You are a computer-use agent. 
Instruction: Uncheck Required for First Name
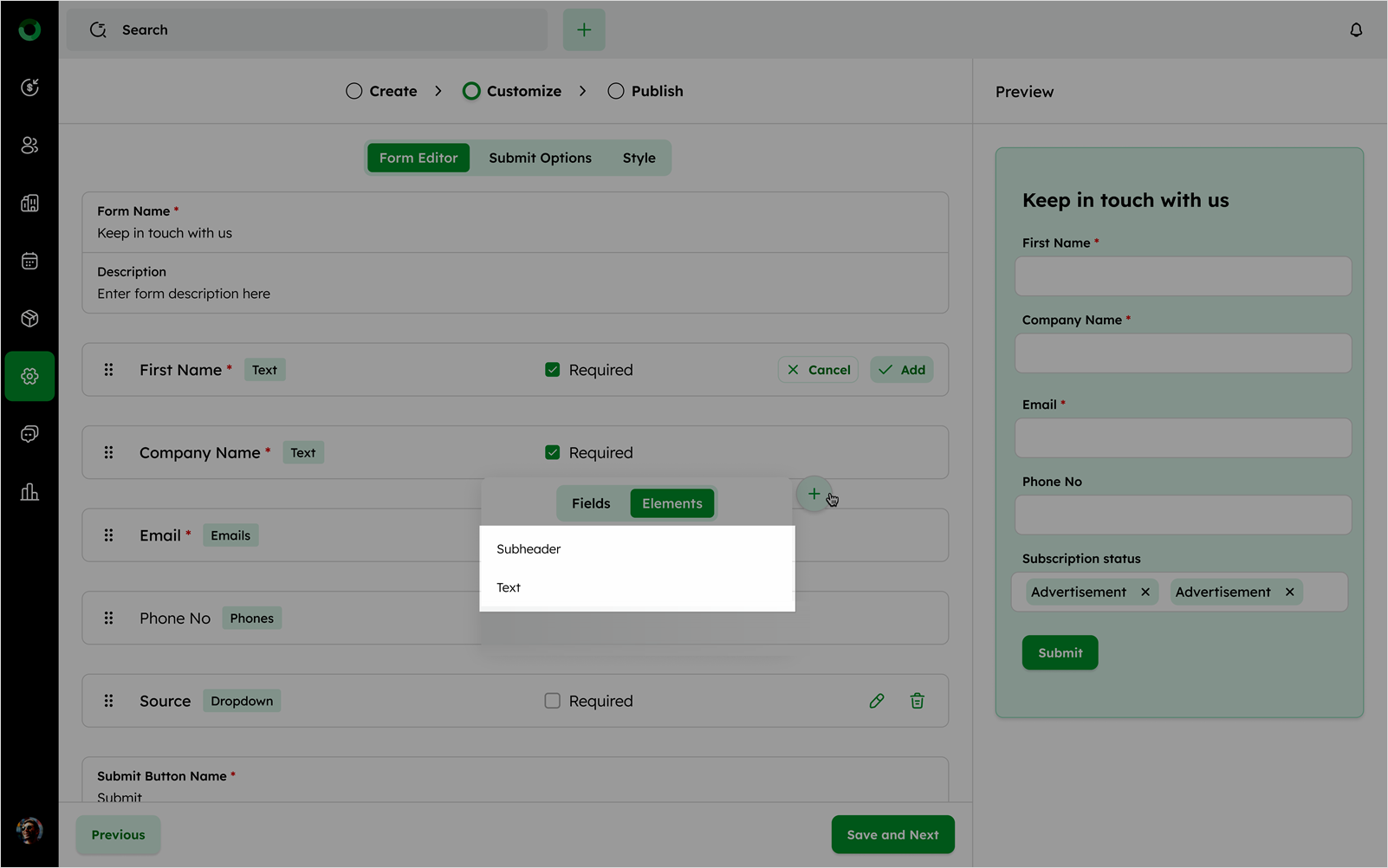point(552,370)
